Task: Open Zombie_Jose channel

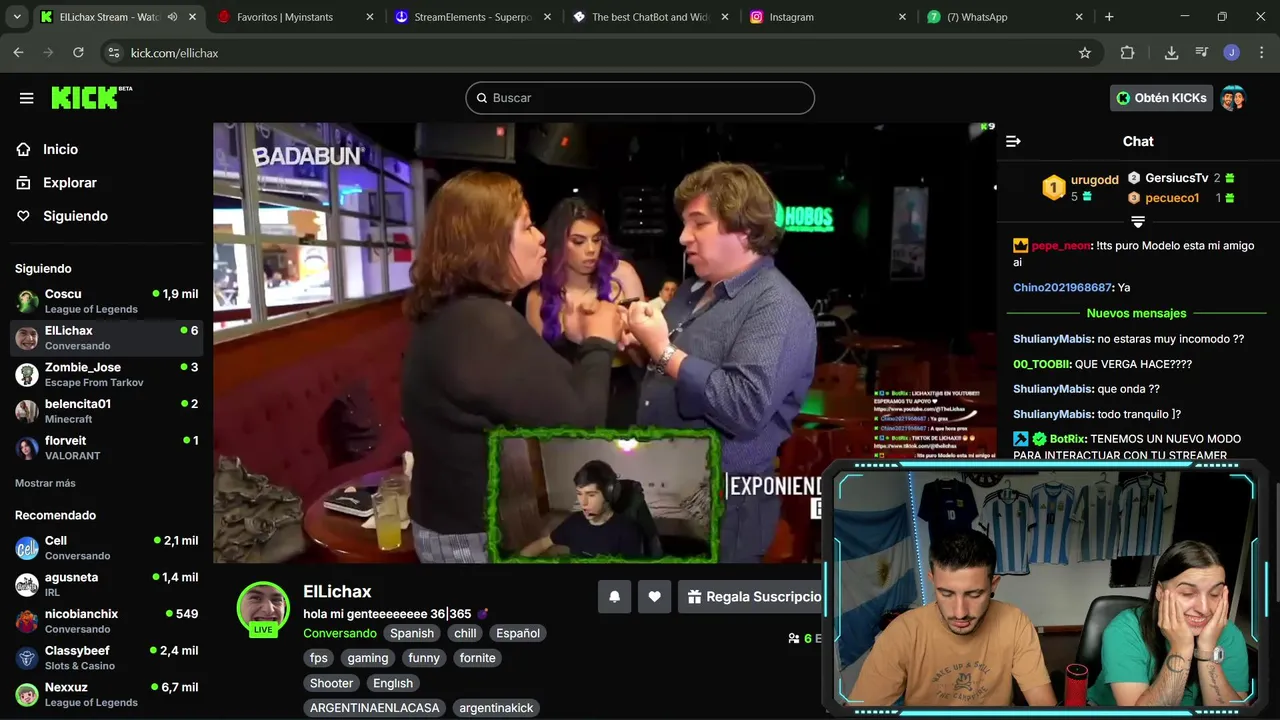Action: click(x=106, y=374)
